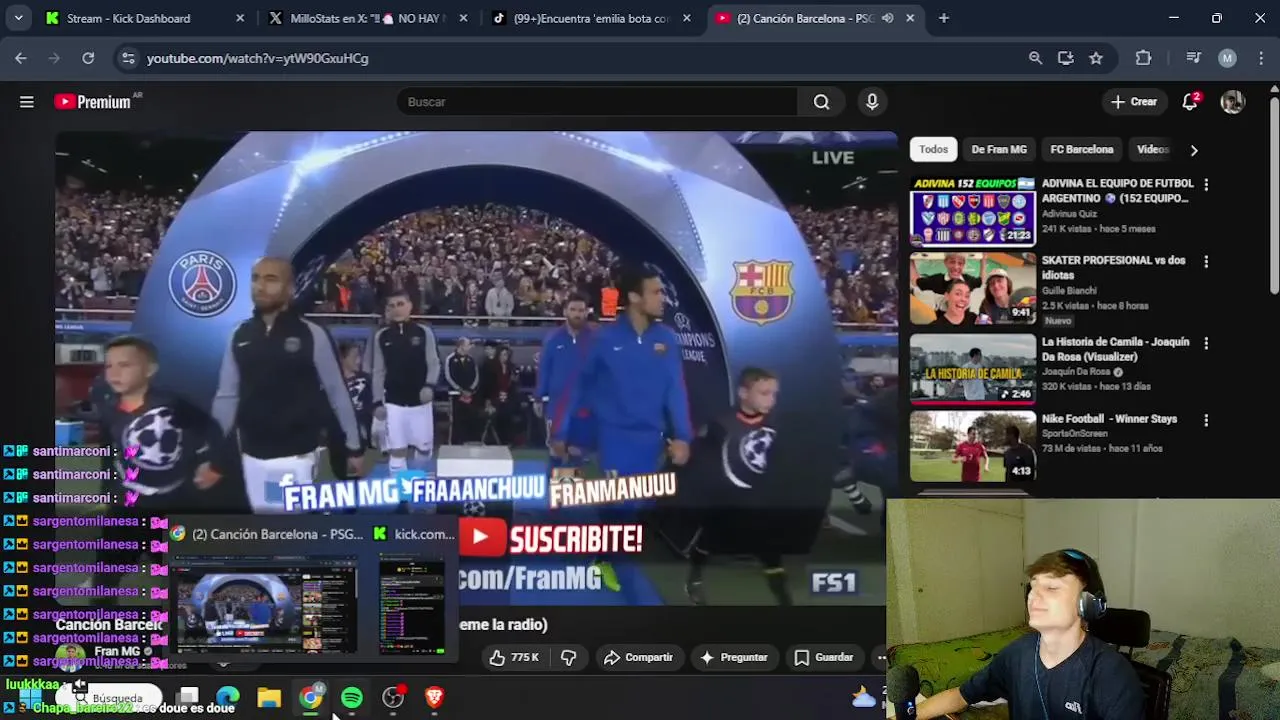Open the tab search chevron in Chrome
Viewport: 1280px width, 720px height.
pos(18,18)
